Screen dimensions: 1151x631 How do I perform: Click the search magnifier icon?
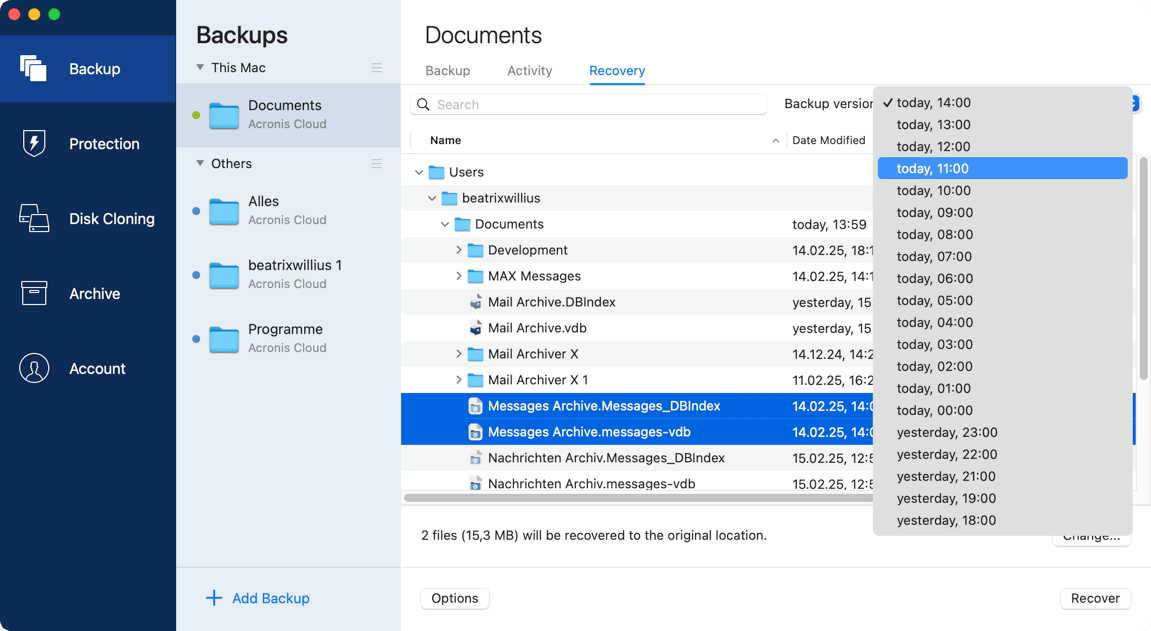(424, 104)
